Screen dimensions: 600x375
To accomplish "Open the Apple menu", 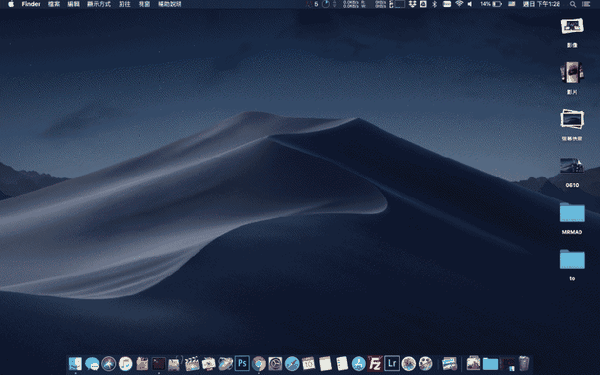I will tap(11, 4).
